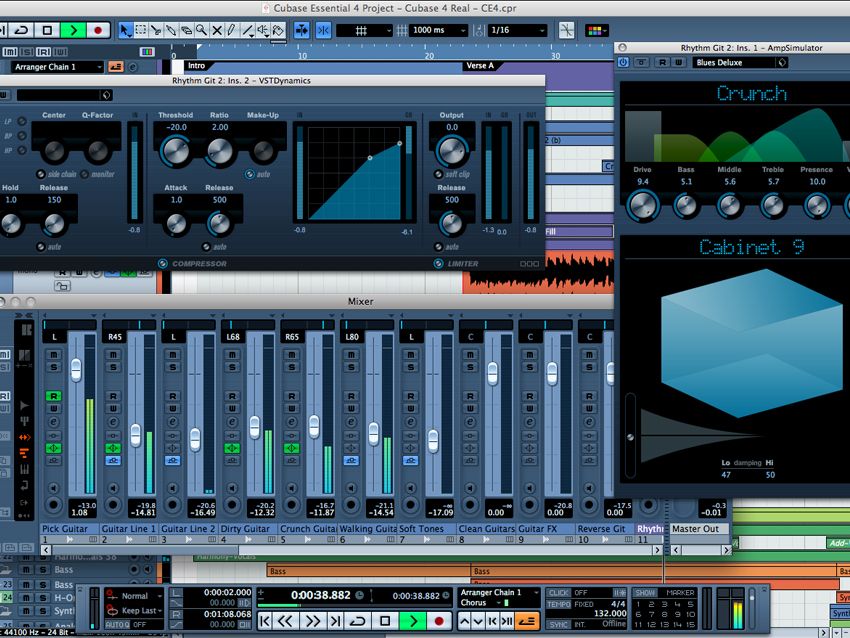This screenshot has height=638, width=850.
Task: Toggle the Autoscroll button in the toolbar
Action: coord(302,30)
